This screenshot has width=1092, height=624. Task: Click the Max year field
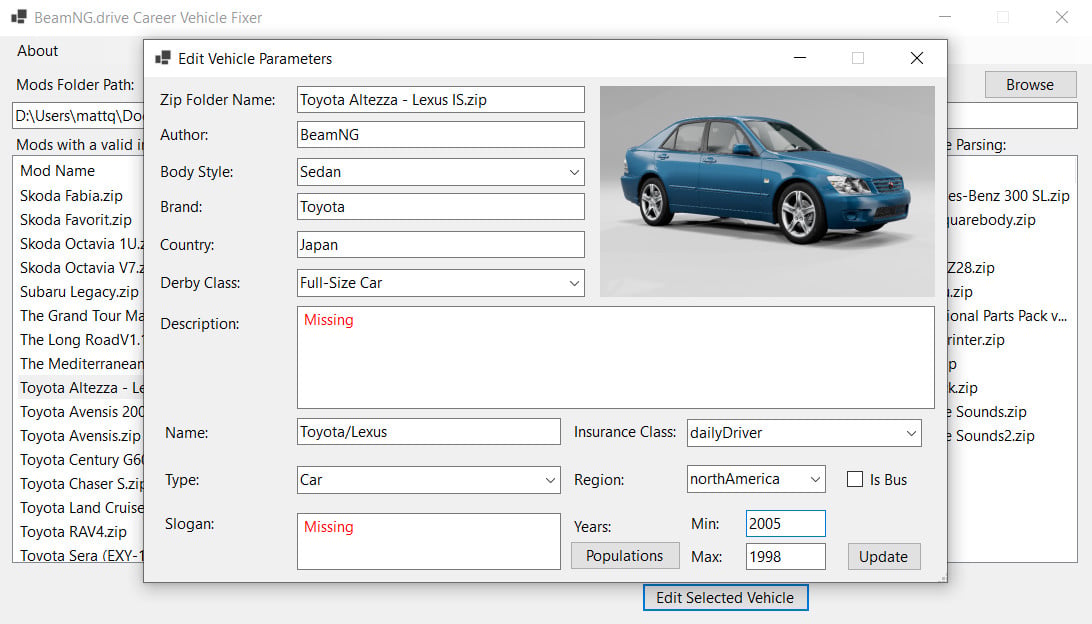coord(786,556)
